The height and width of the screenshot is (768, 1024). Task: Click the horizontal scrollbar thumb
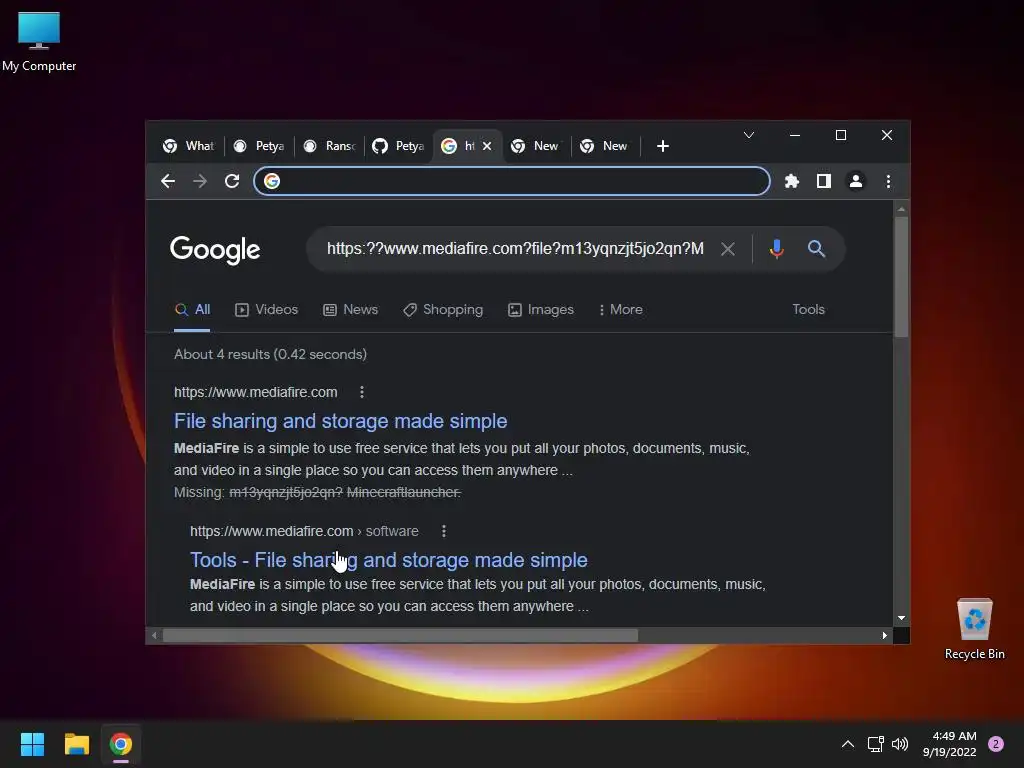pyautogui.click(x=400, y=635)
